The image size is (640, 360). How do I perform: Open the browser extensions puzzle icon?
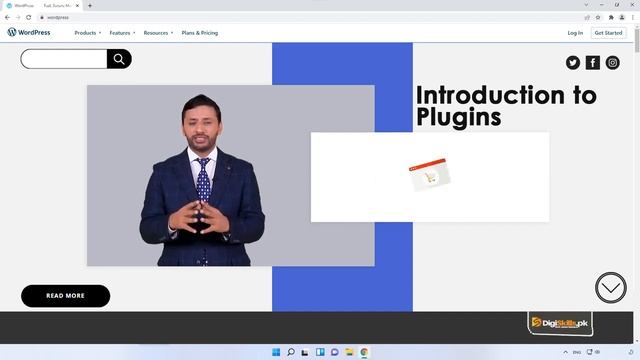pyautogui.click(x=611, y=18)
